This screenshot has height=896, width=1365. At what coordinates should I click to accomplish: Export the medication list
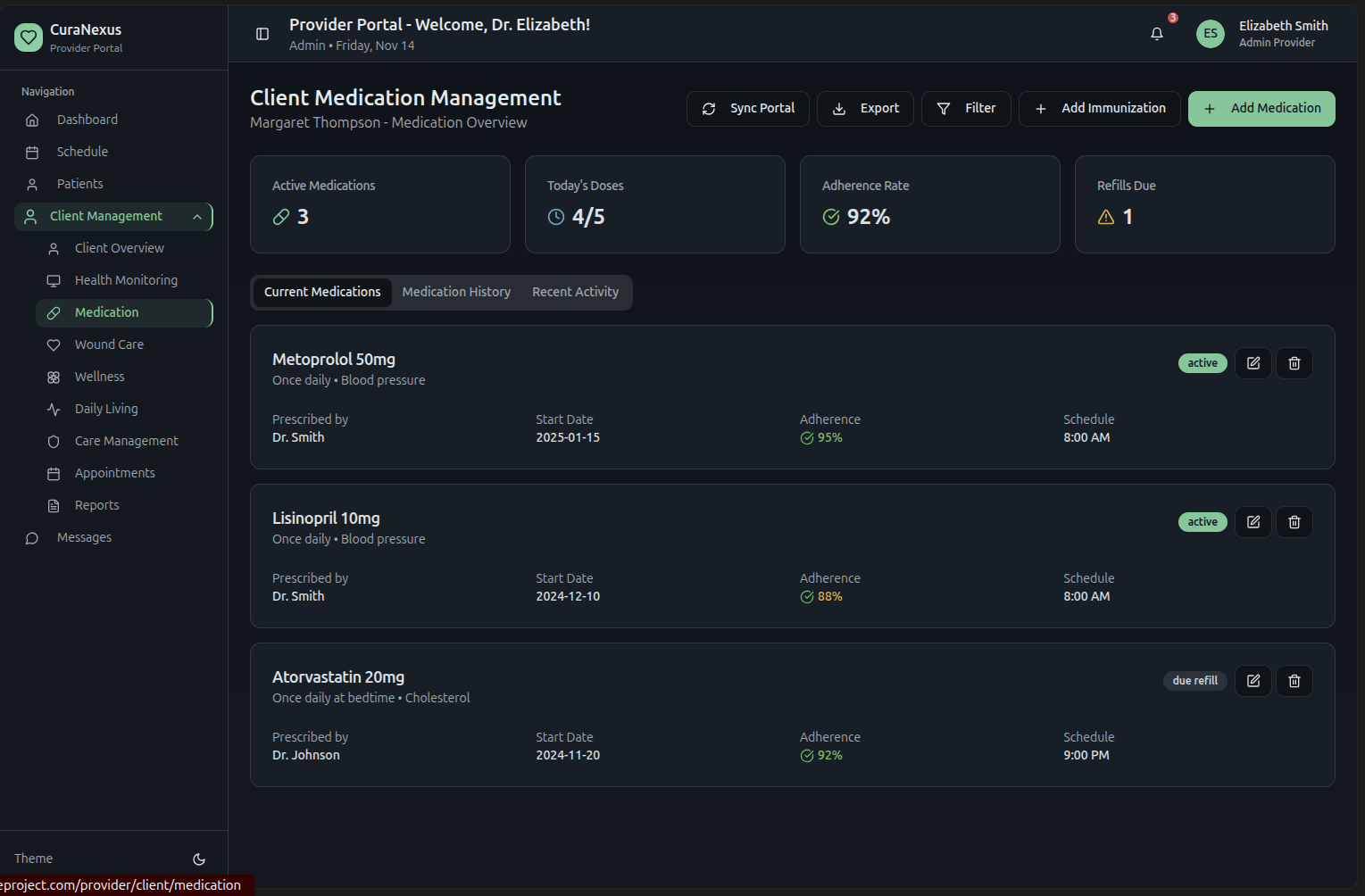pyautogui.click(x=864, y=109)
